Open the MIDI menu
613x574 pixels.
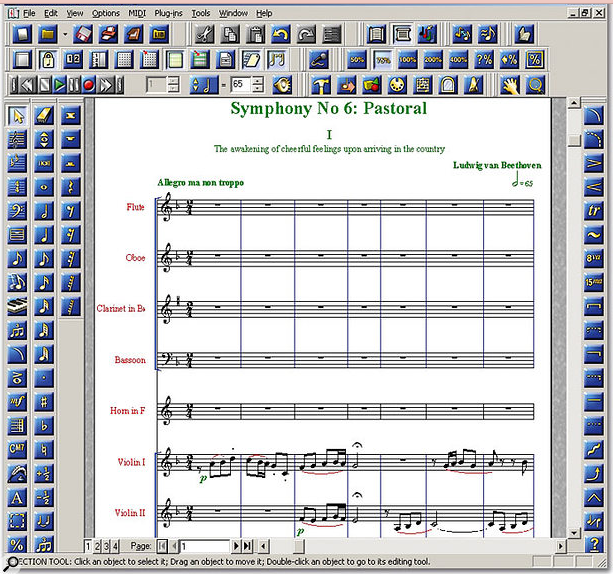[x=137, y=13]
